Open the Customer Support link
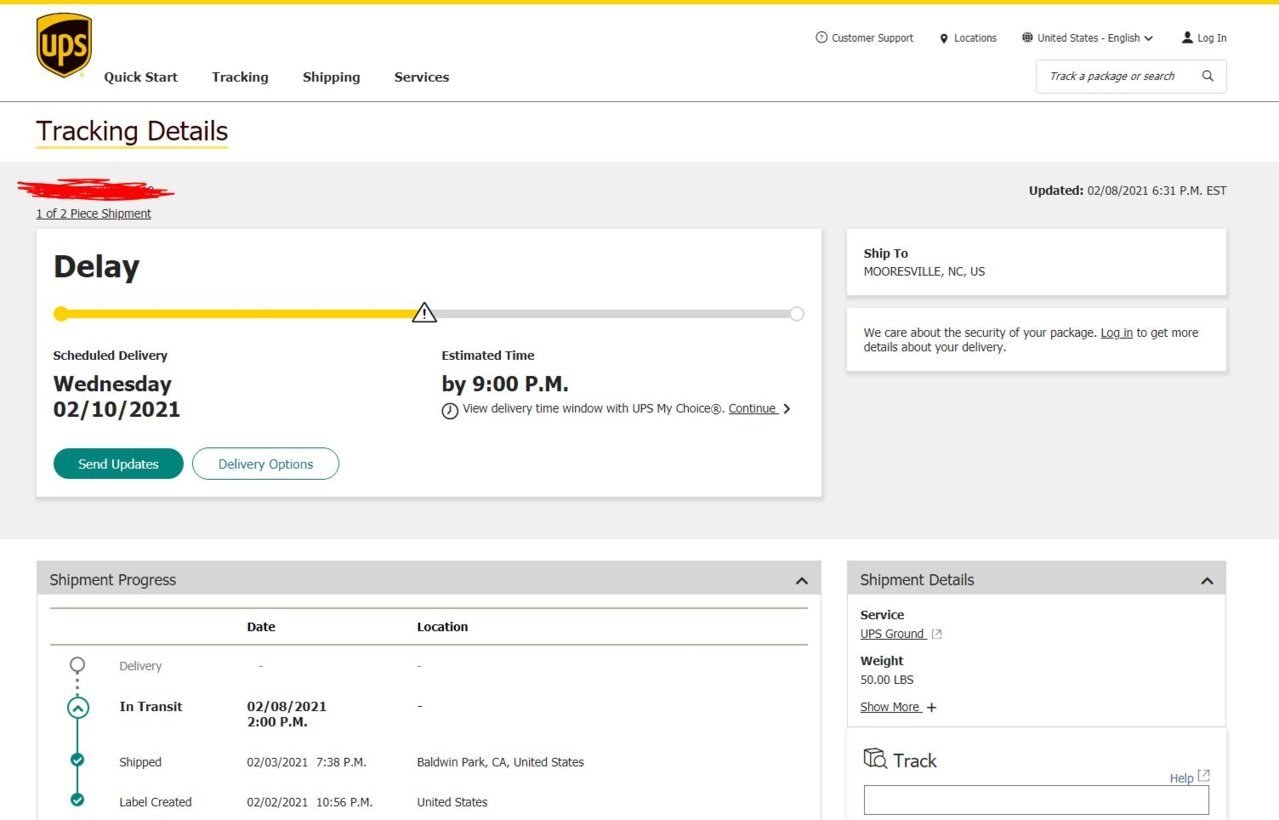Image resolution: width=1279 pixels, height=820 pixels. [873, 38]
